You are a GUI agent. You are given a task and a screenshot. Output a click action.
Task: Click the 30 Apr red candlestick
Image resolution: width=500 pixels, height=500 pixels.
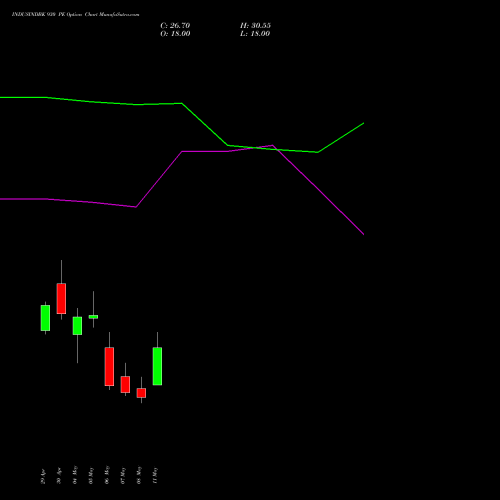[x=61, y=298]
